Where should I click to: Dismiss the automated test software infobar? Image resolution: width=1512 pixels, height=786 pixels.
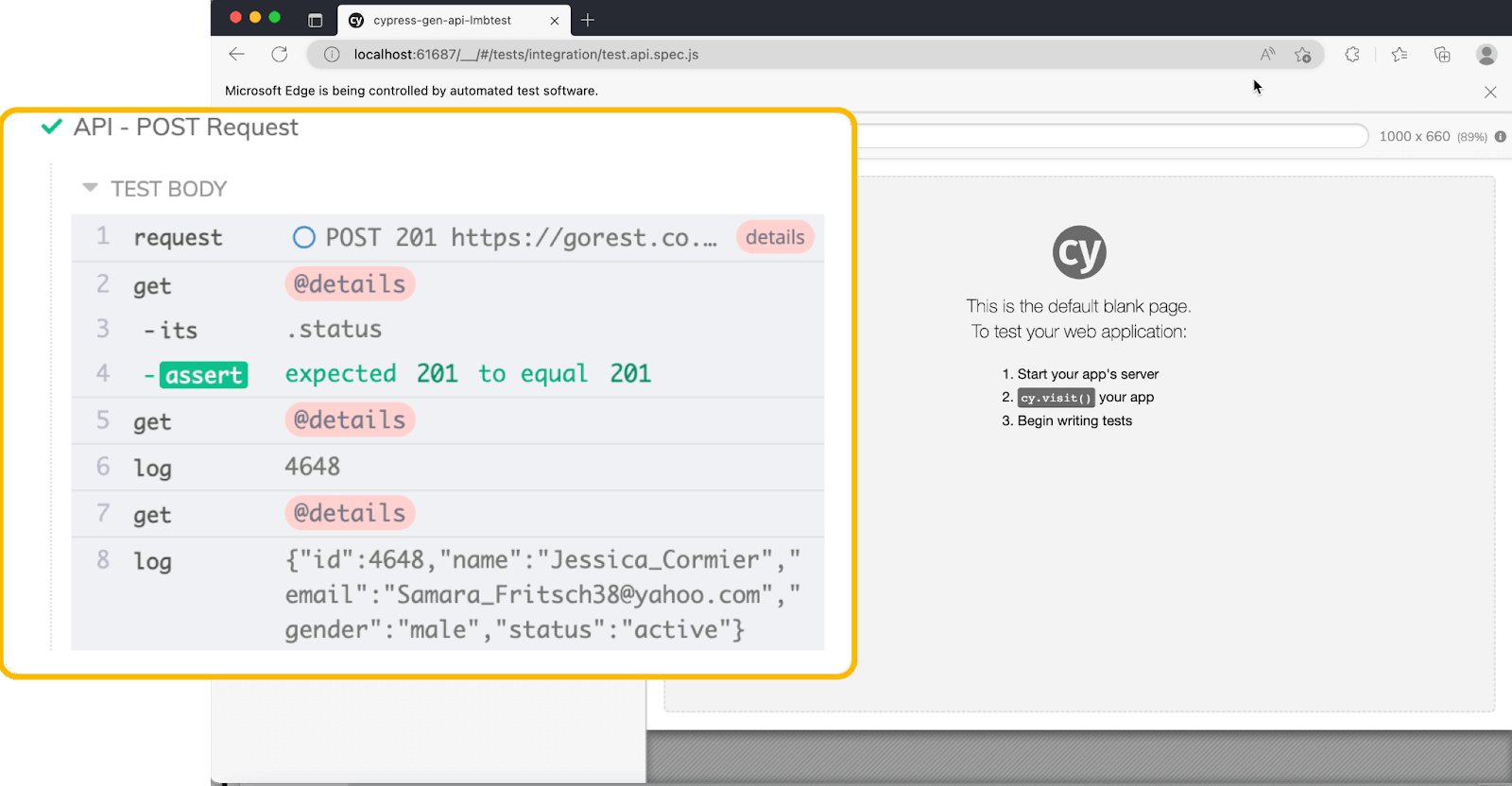1490,92
